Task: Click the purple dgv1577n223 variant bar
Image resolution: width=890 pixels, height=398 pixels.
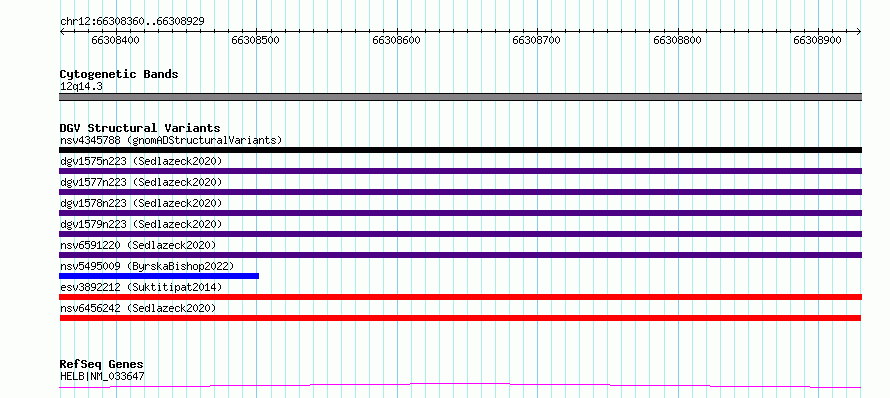Action: (460, 192)
